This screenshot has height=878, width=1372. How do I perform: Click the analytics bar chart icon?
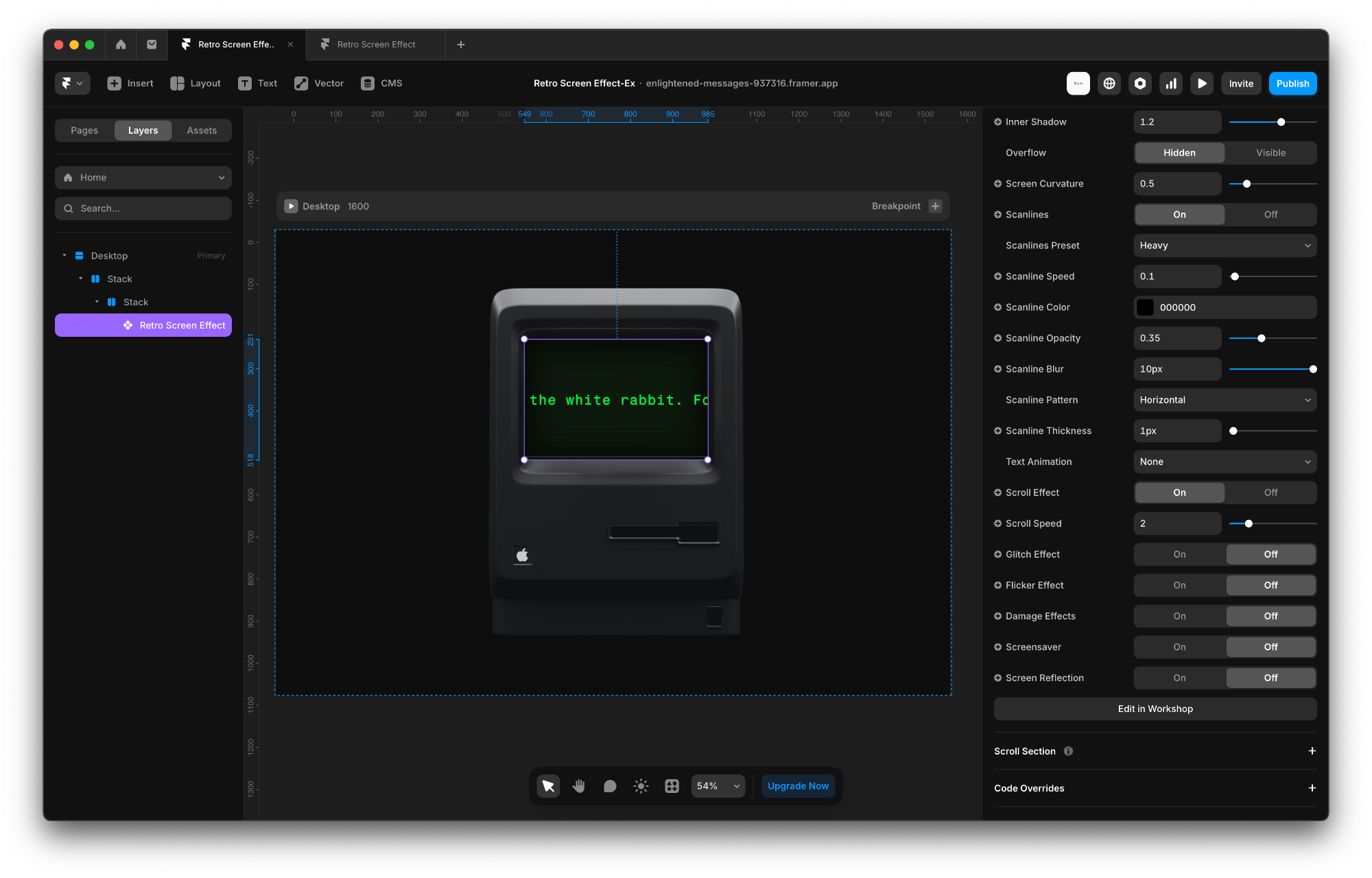[1171, 84]
